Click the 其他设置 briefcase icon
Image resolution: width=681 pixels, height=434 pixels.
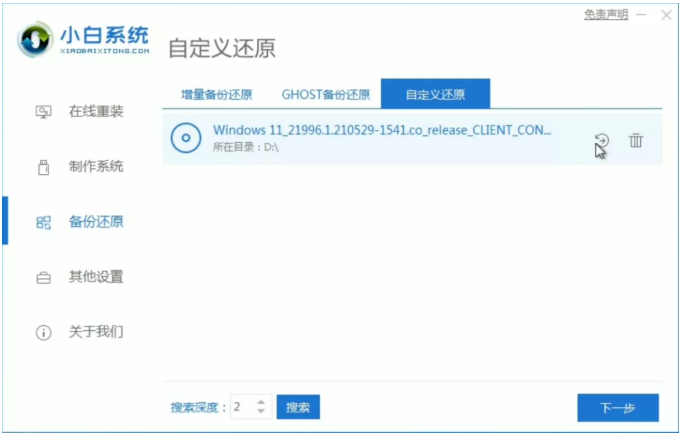(x=43, y=277)
